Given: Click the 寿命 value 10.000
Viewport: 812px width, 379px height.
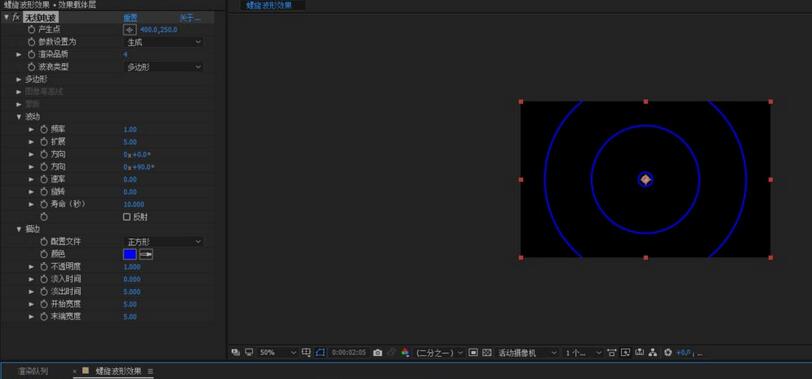Looking at the screenshot, I should 134,205.
